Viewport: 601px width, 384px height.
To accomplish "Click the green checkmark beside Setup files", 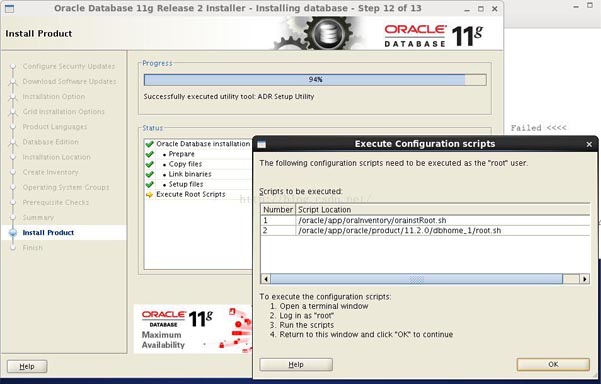I will (149, 184).
